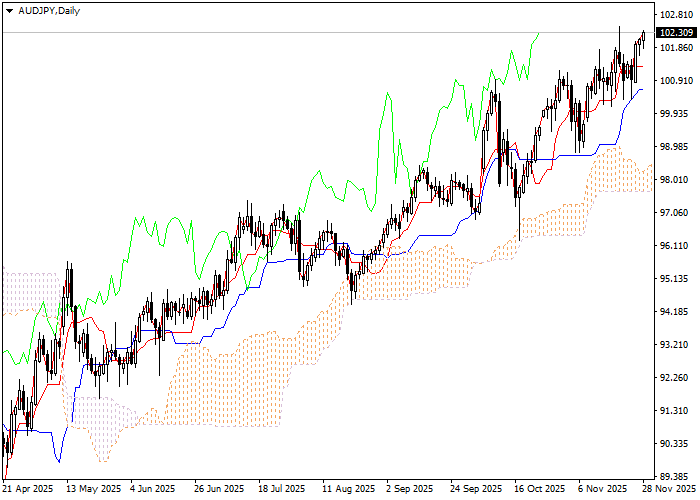
Task: Click the current price tag 102.309
Action: point(676,33)
